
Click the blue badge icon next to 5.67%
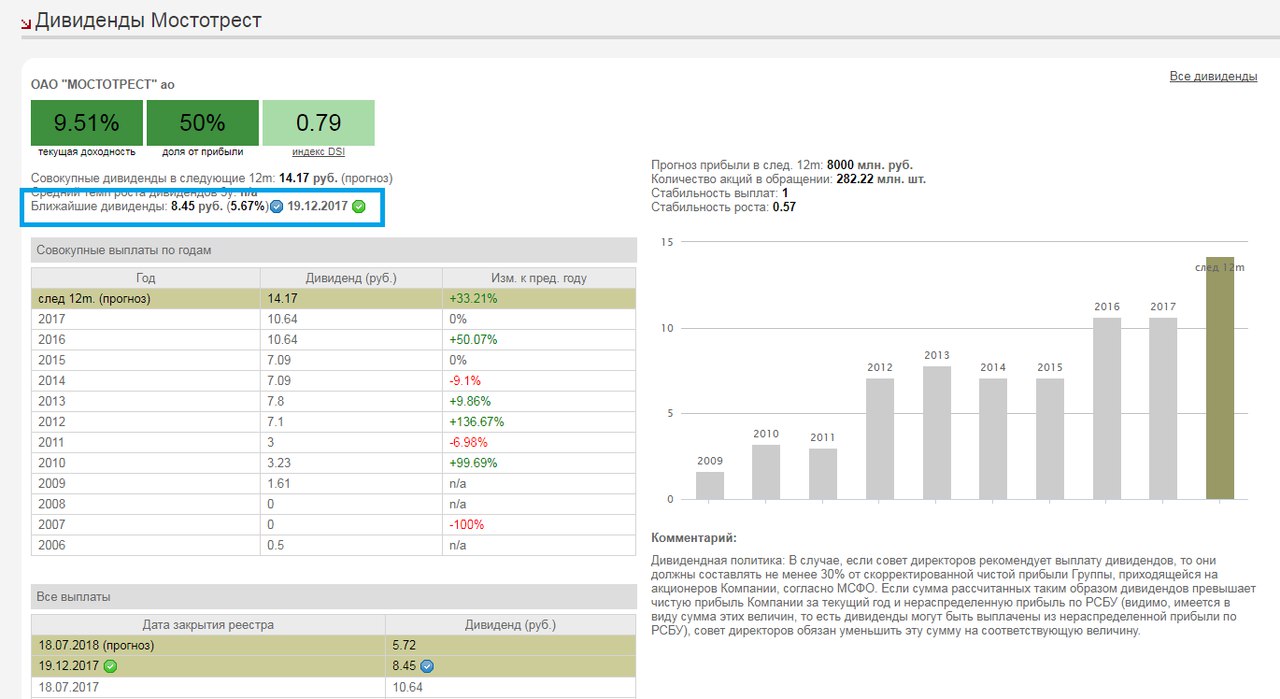click(x=276, y=207)
